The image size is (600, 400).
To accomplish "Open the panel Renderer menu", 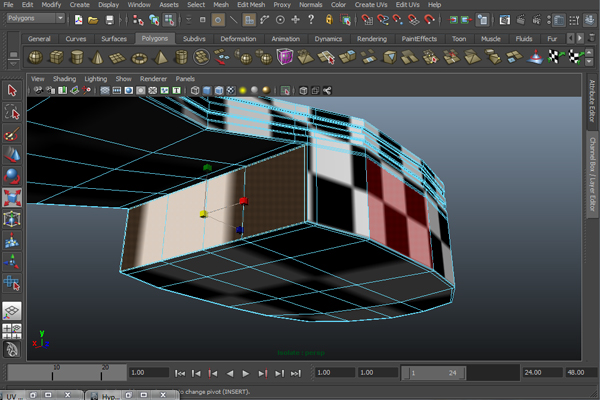I will 153,78.
